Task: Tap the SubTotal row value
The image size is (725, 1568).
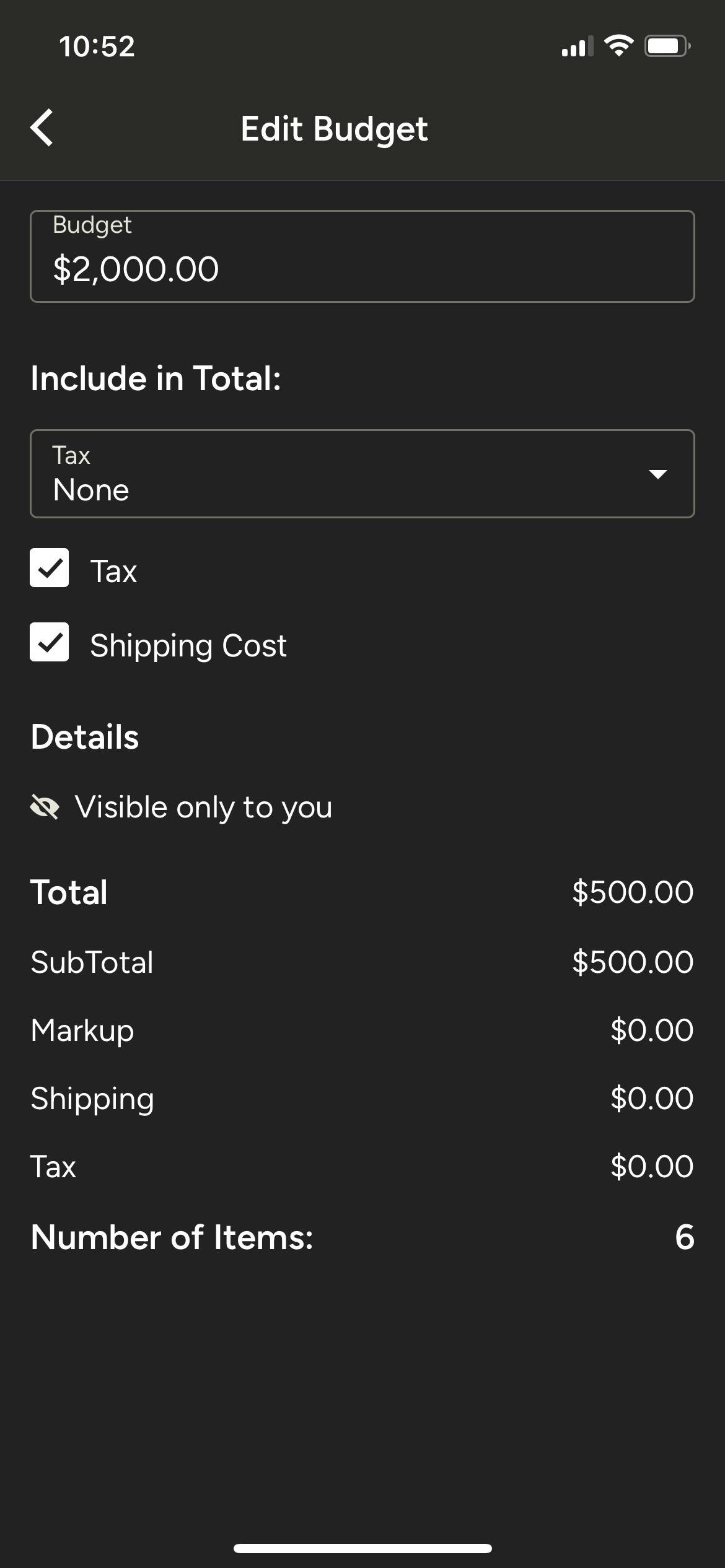Action: click(x=633, y=962)
